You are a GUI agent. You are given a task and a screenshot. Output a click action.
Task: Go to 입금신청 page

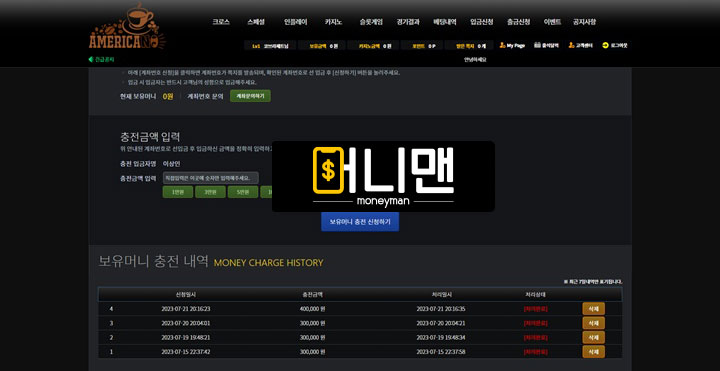[482, 22]
